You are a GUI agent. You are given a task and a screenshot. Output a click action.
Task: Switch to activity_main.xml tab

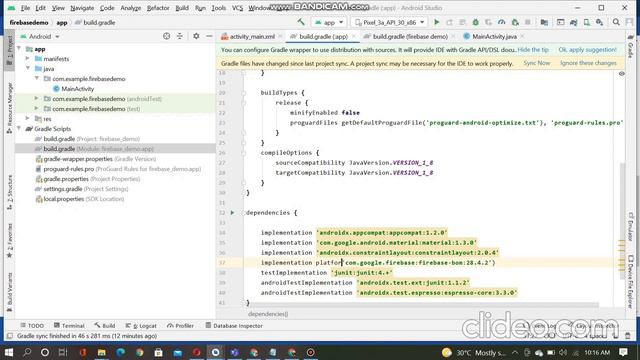click(x=252, y=36)
